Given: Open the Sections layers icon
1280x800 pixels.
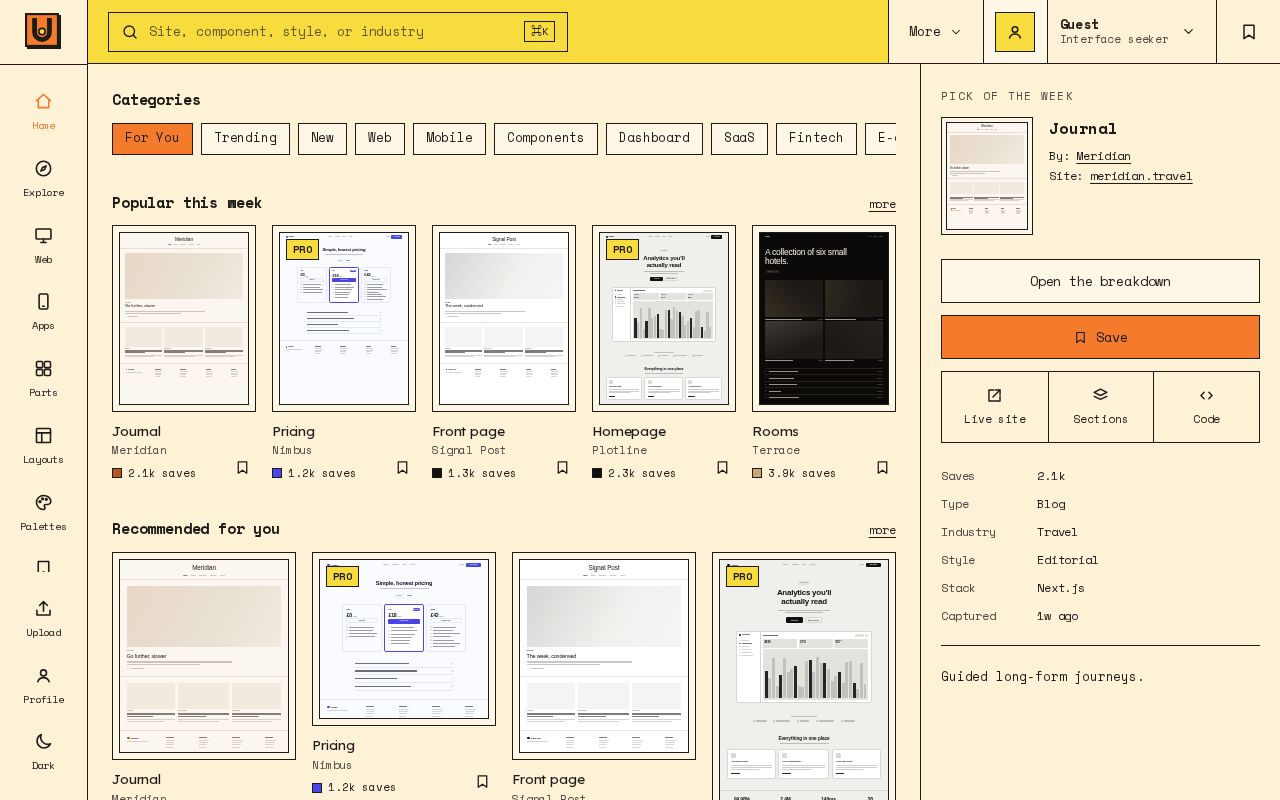Looking at the screenshot, I should [1100, 395].
